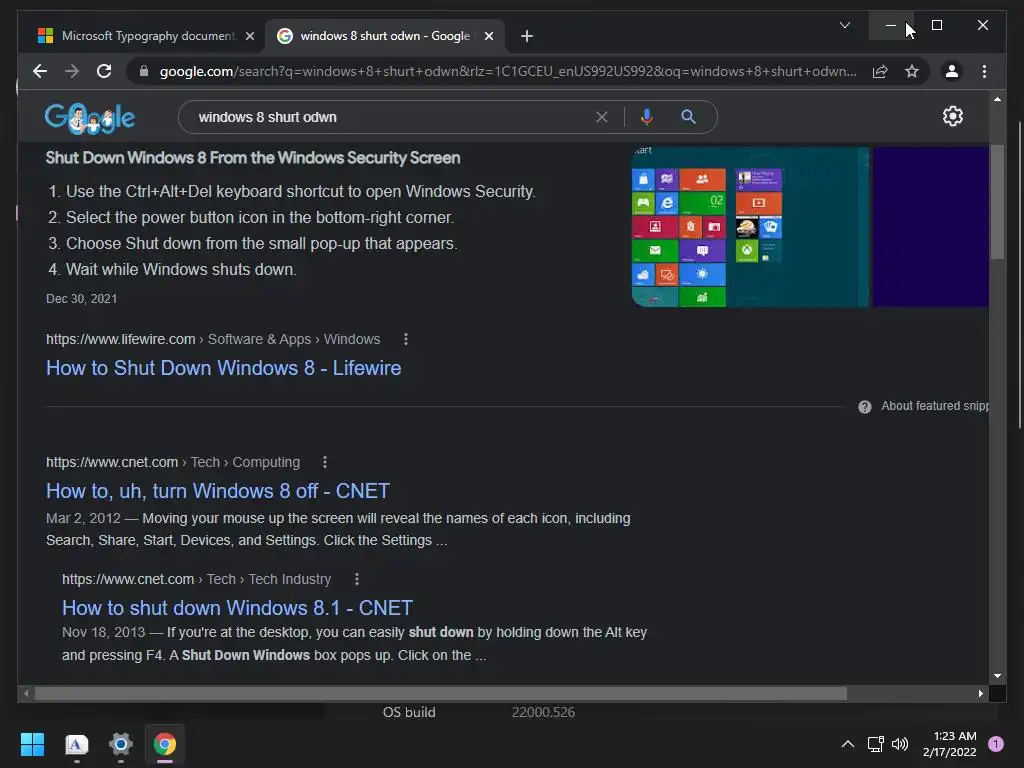Viewport: 1024px width, 768px height.
Task: Click the down arrow of vertical scrollbar
Action: [997, 676]
